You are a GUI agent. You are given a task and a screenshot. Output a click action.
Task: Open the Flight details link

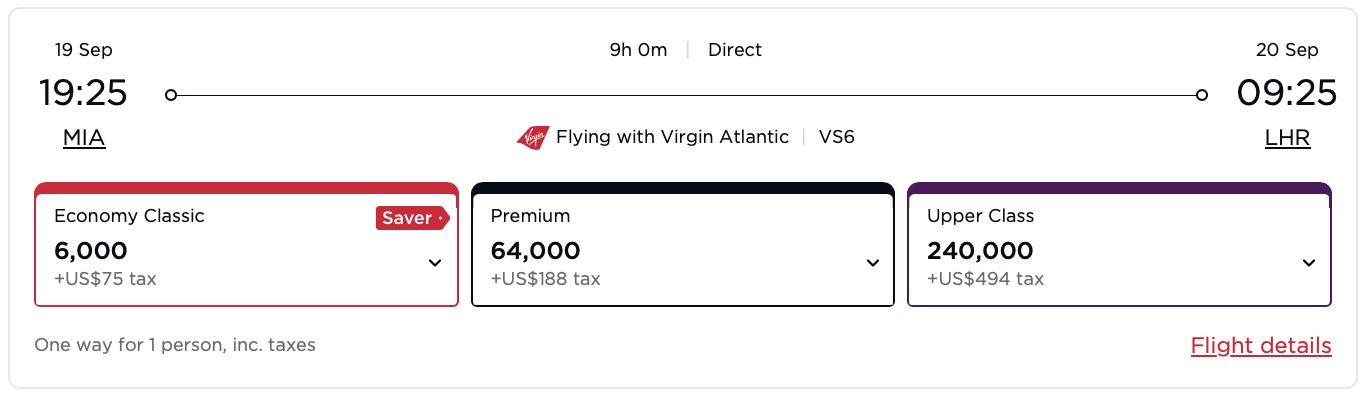(x=1261, y=346)
